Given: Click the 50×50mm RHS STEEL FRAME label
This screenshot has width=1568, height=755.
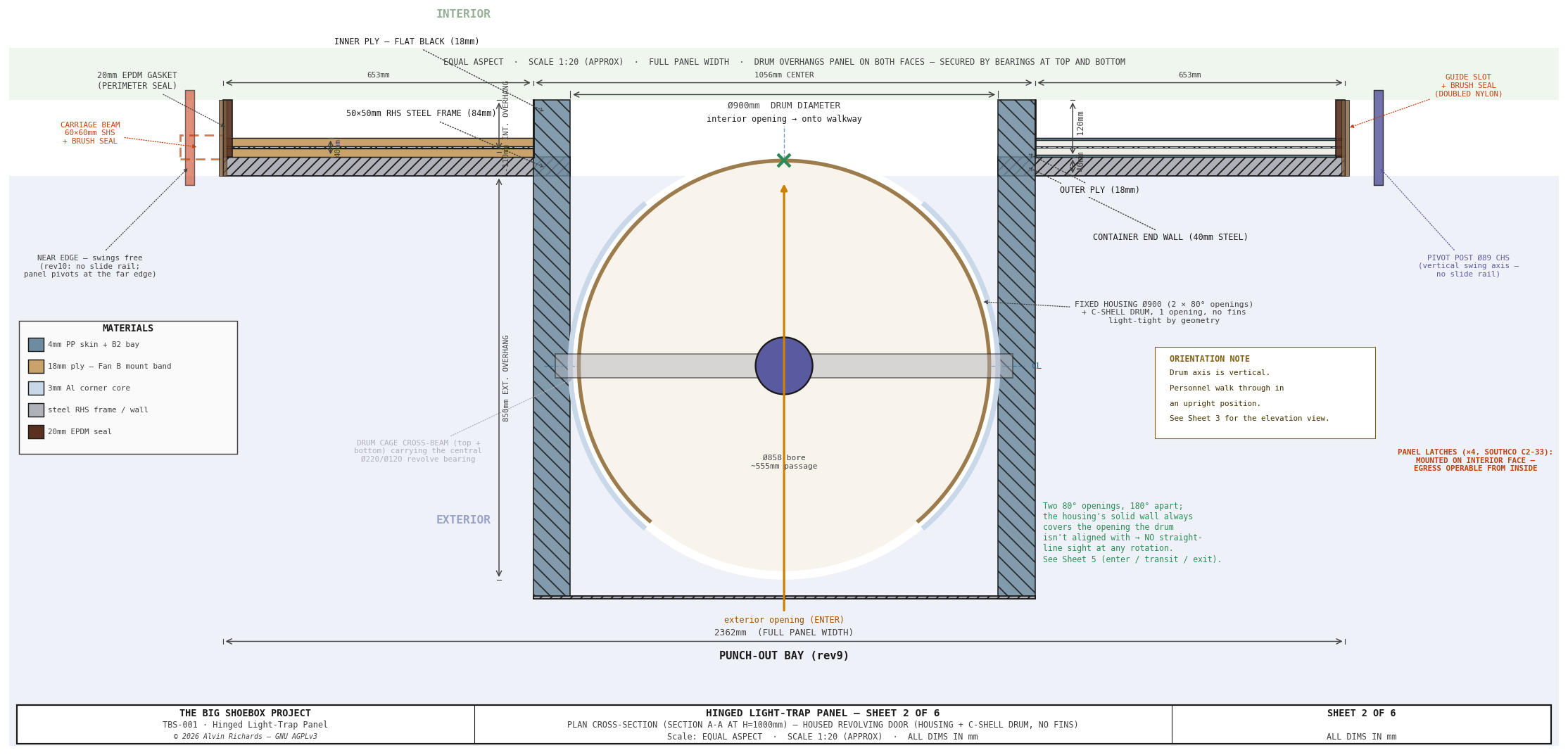Looking at the screenshot, I should pyautogui.click(x=421, y=114).
